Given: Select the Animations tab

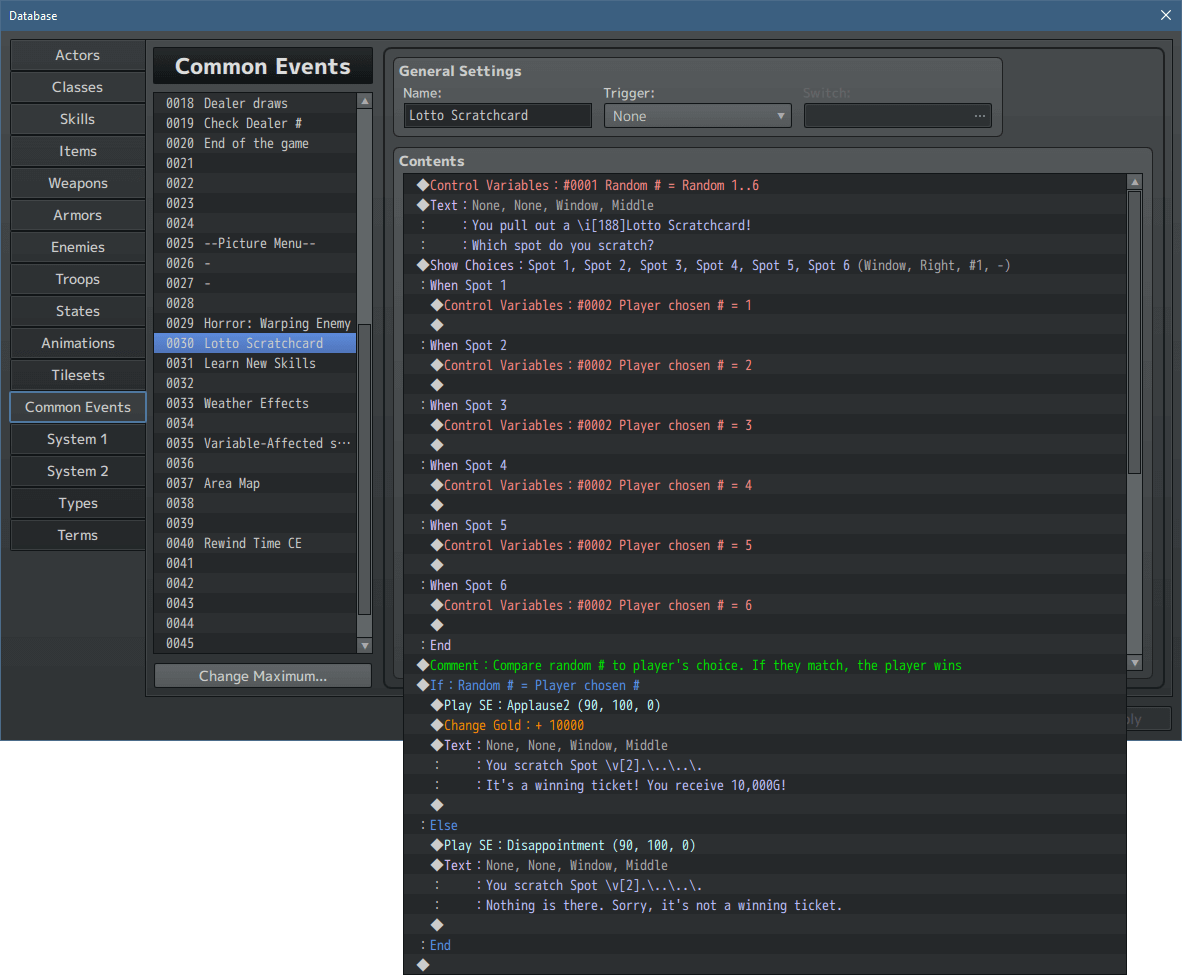Looking at the screenshot, I should (78, 344).
